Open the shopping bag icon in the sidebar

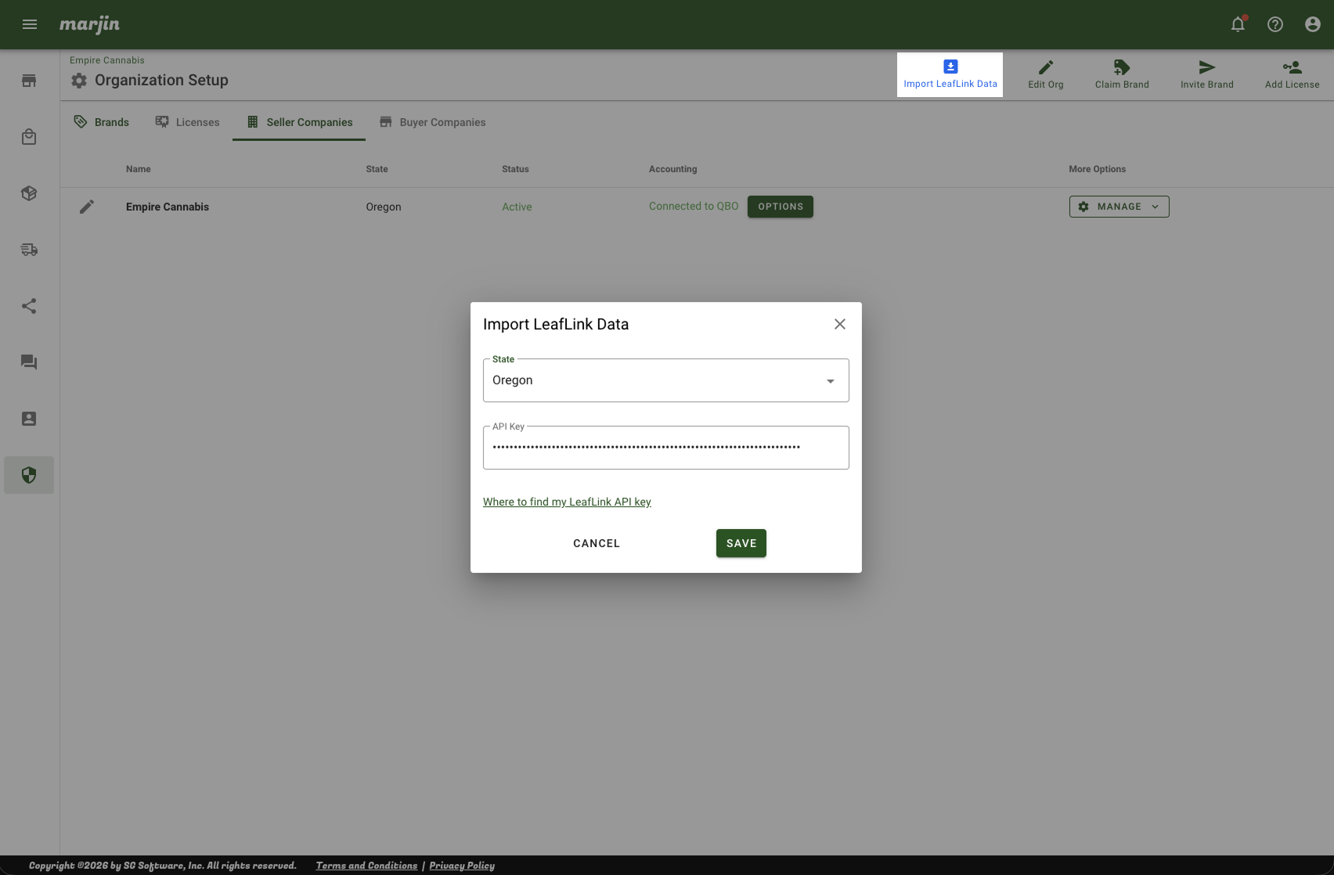pos(29,137)
